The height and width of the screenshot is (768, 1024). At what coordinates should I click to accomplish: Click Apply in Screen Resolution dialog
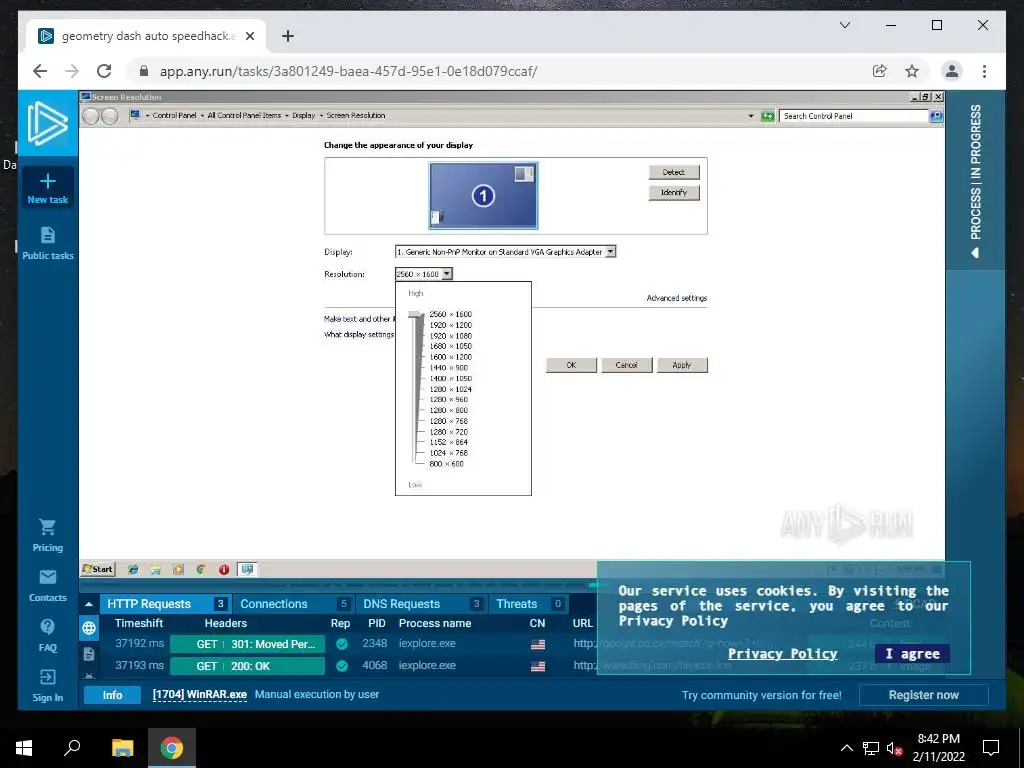(682, 365)
